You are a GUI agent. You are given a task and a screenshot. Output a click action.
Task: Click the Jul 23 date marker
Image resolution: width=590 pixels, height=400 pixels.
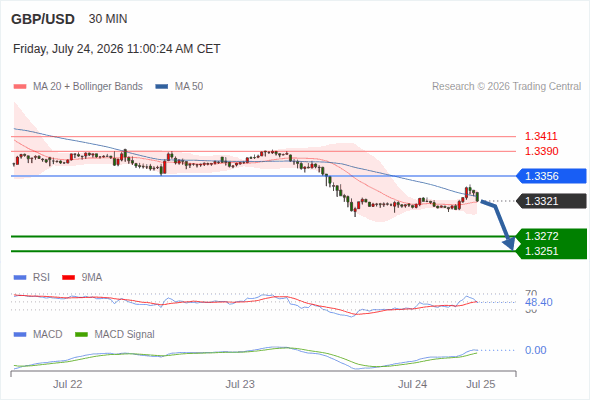tap(240, 384)
